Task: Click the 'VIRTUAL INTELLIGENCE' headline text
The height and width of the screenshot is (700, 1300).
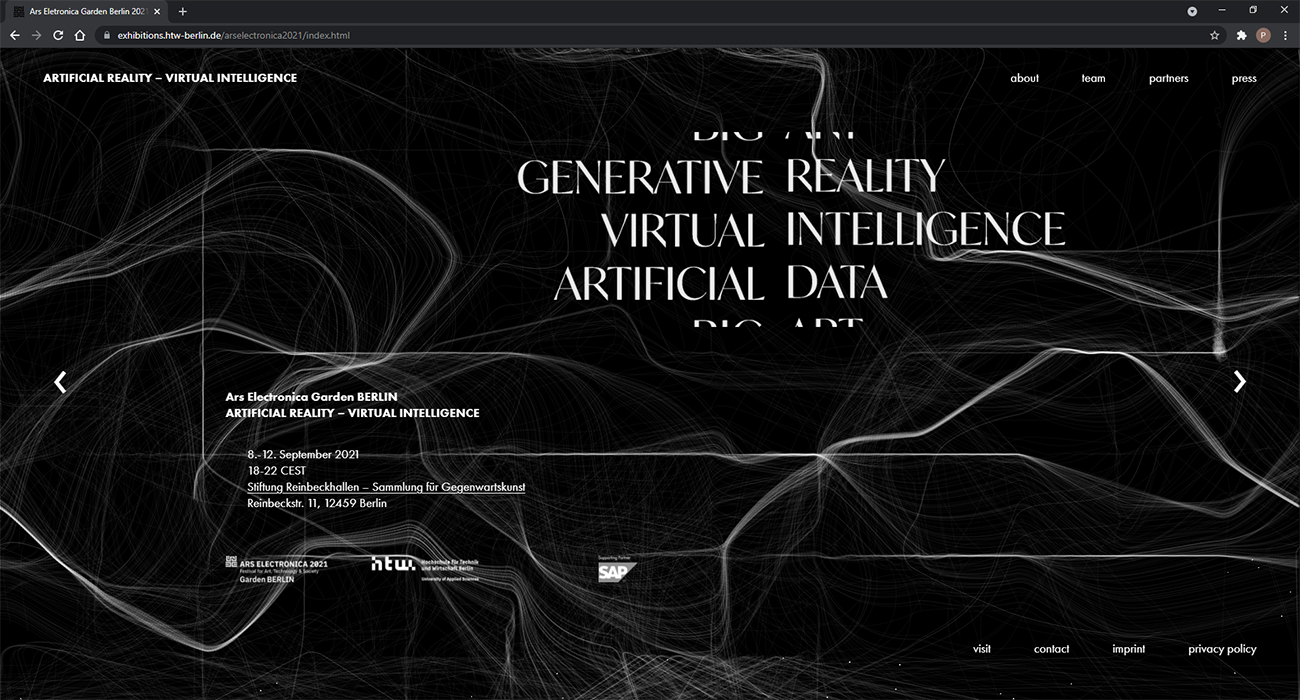Action: pyautogui.click(x=833, y=230)
